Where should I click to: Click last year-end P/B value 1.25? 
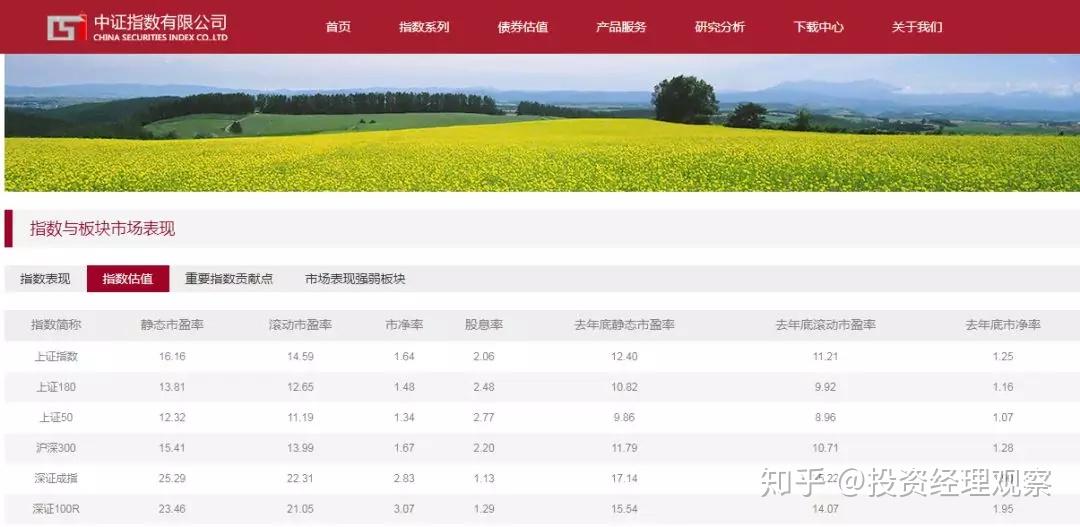coord(1003,357)
